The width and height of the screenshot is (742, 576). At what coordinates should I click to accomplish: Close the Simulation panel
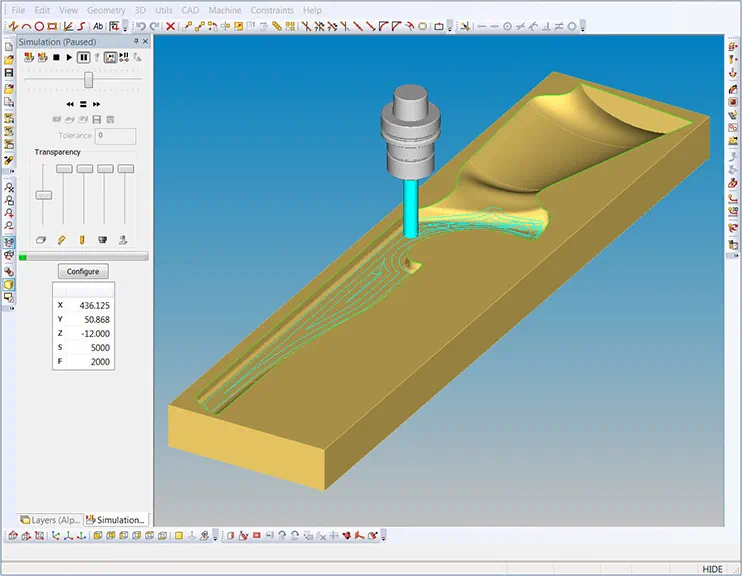tap(145, 41)
